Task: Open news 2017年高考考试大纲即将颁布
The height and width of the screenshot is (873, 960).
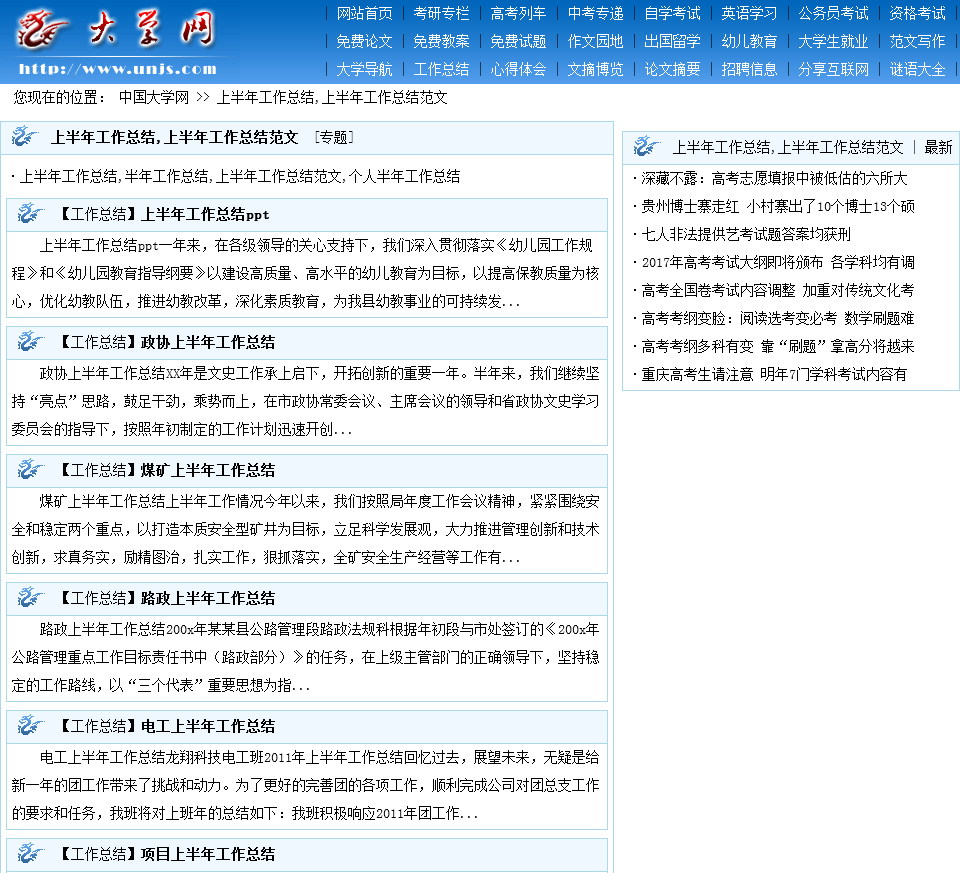Action: tap(778, 262)
